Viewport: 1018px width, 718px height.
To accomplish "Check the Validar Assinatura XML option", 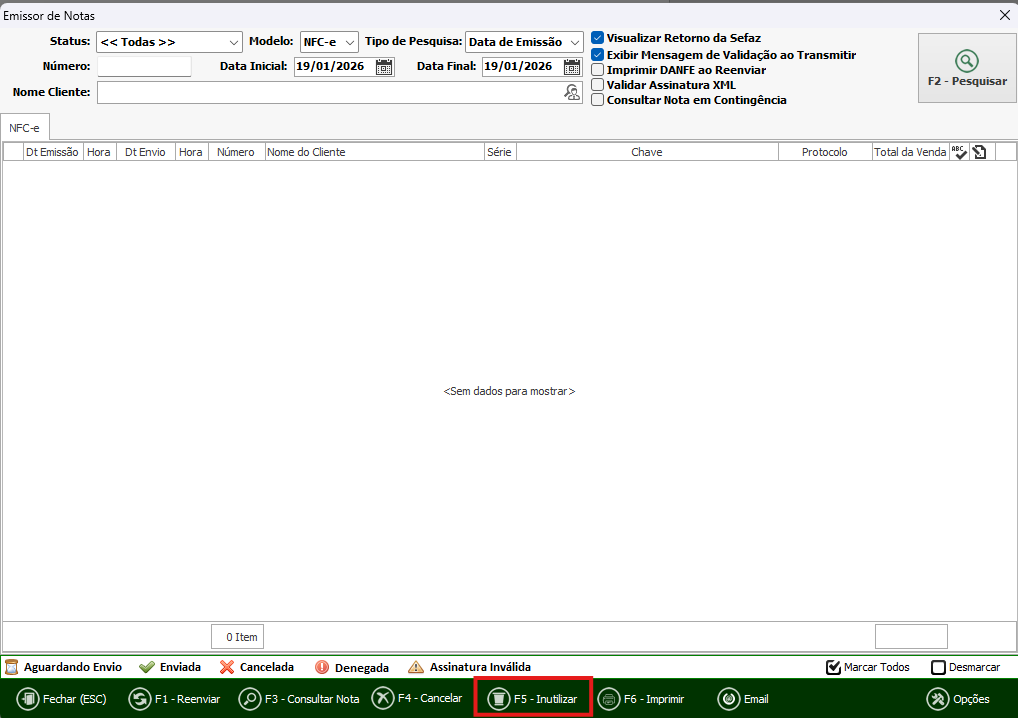I will (x=598, y=85).
